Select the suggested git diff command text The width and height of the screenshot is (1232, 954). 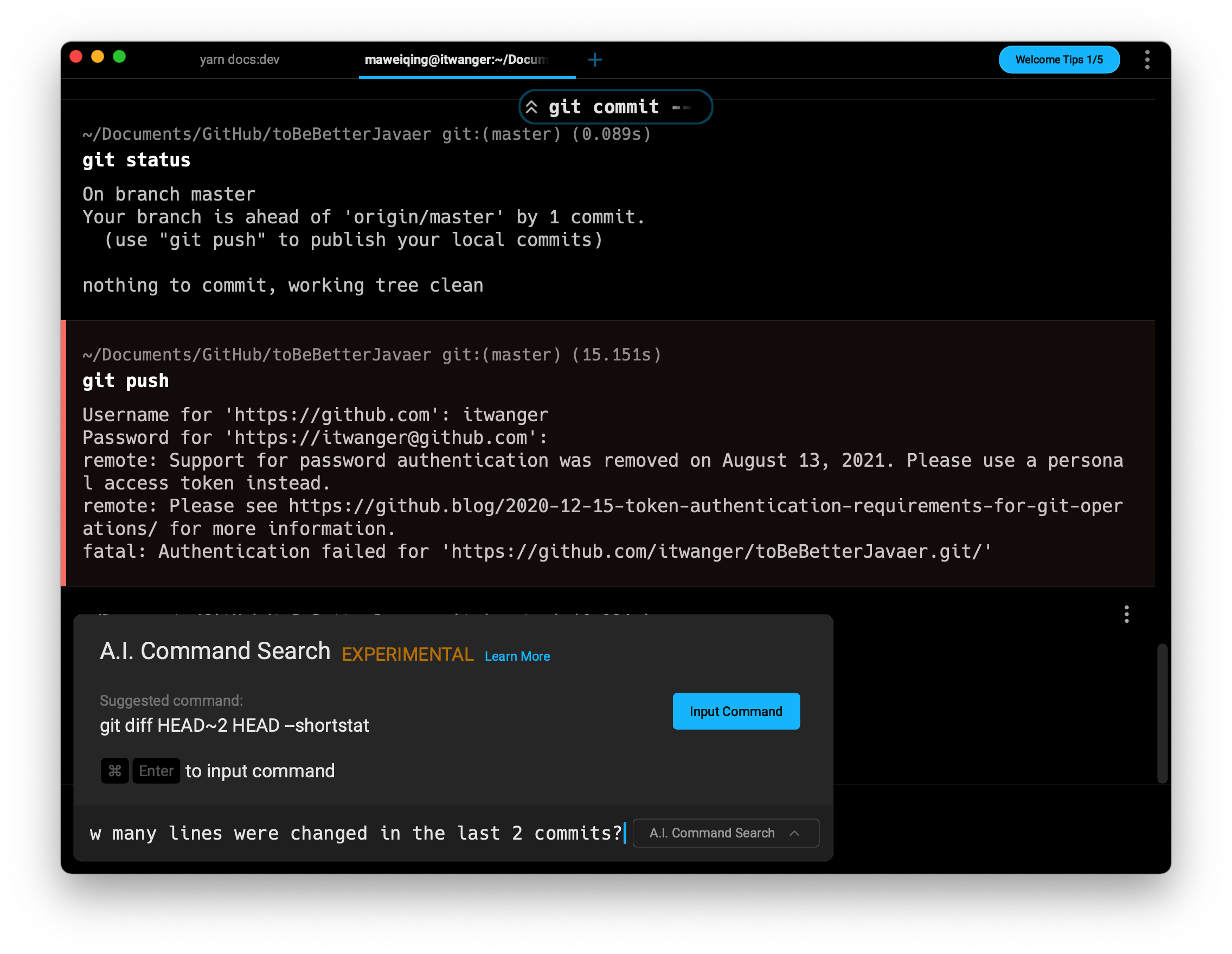(x=234, y=726)
